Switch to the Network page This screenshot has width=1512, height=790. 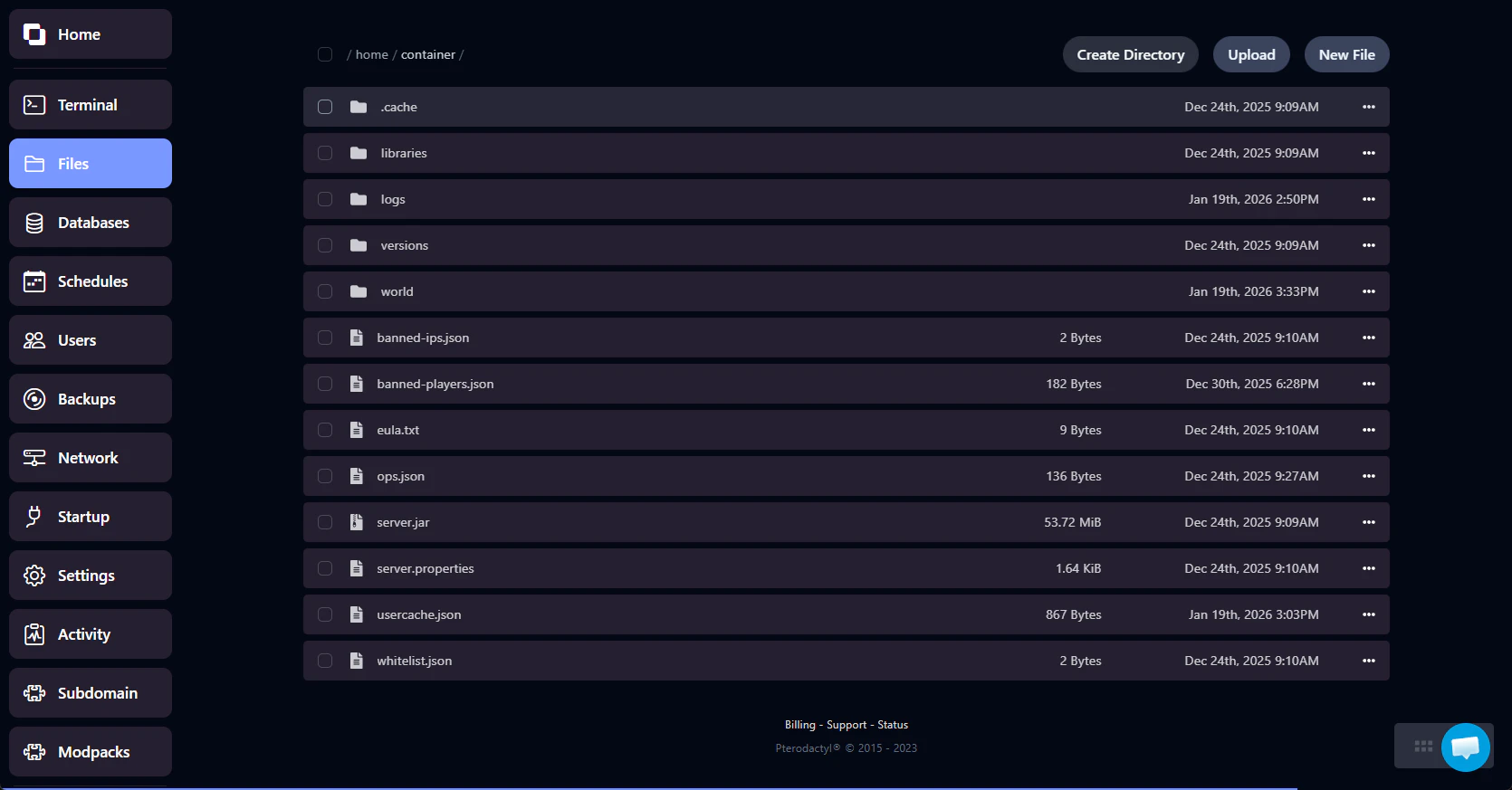90,458
